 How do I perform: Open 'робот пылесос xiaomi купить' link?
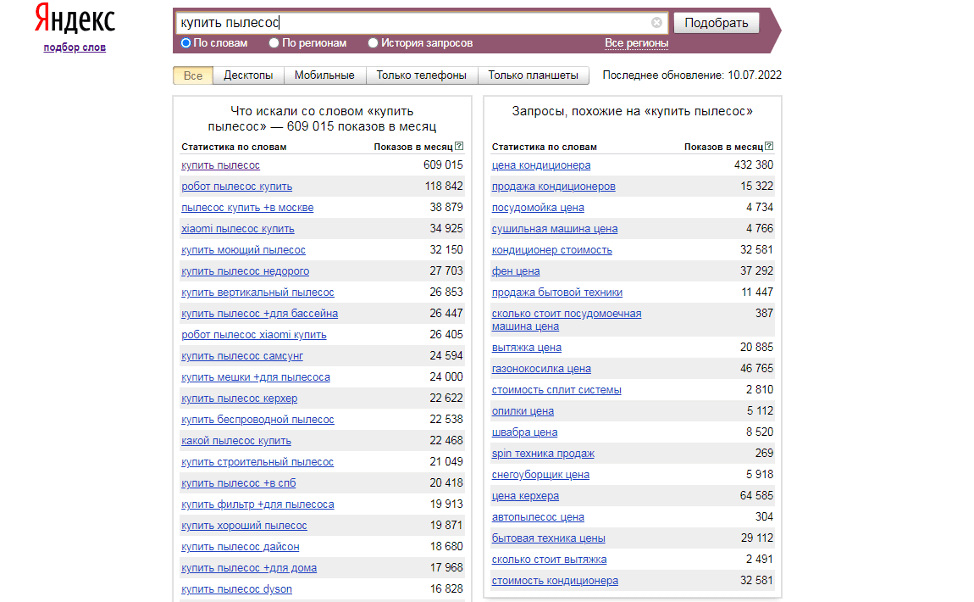tap(254, 334)
